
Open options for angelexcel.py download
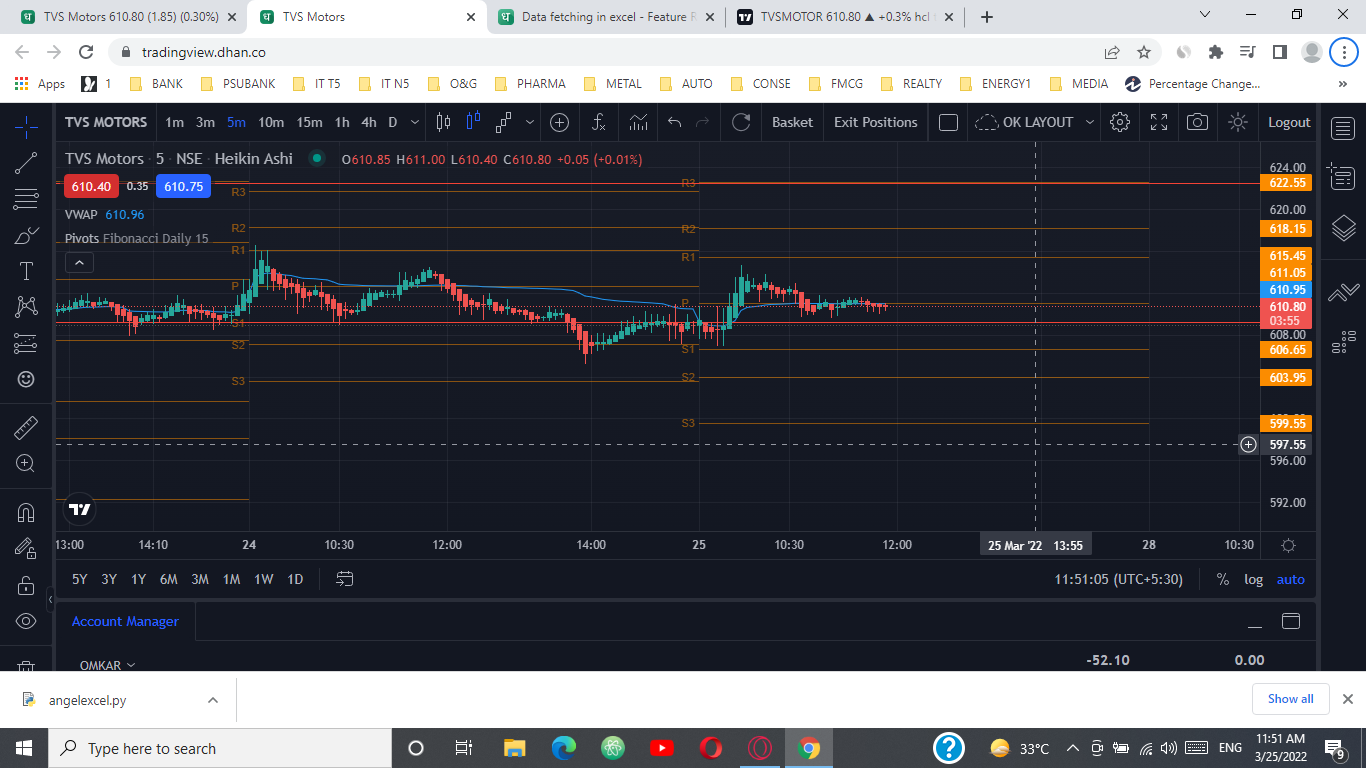[212, 700]
